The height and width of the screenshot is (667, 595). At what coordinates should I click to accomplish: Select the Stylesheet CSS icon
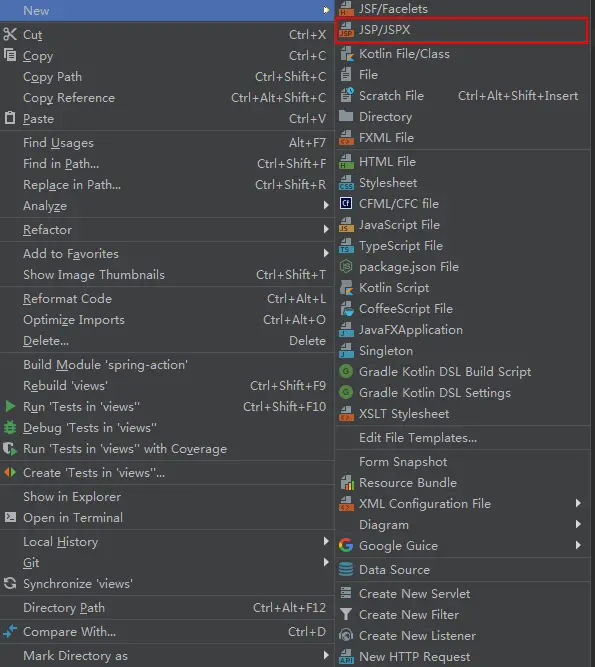[x=346, y=183]
